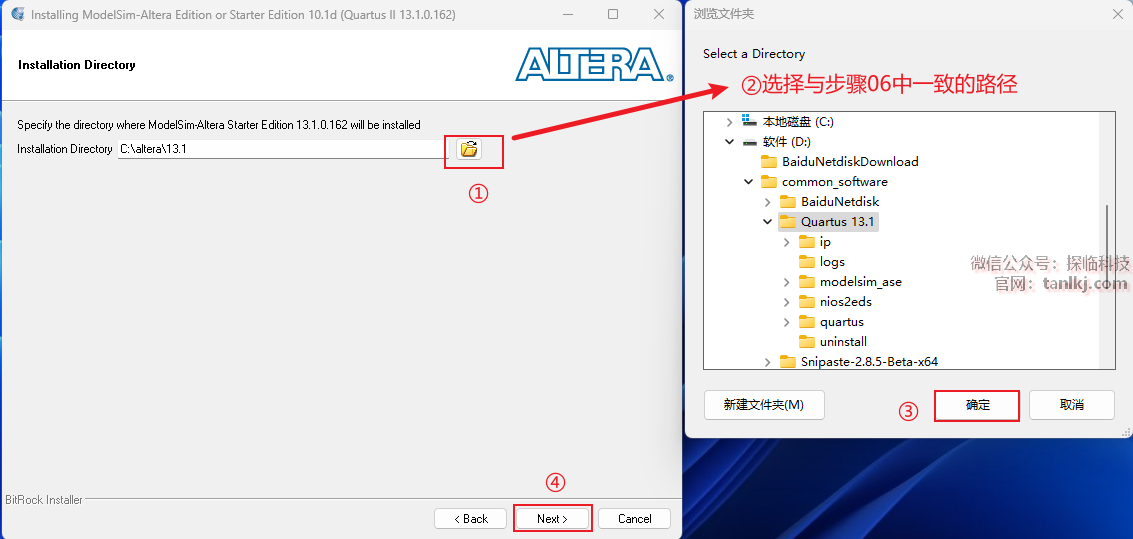Click the BaiduNetdiskDownload folder icon
Screen dimensions: 1133x539
[769, 162]
